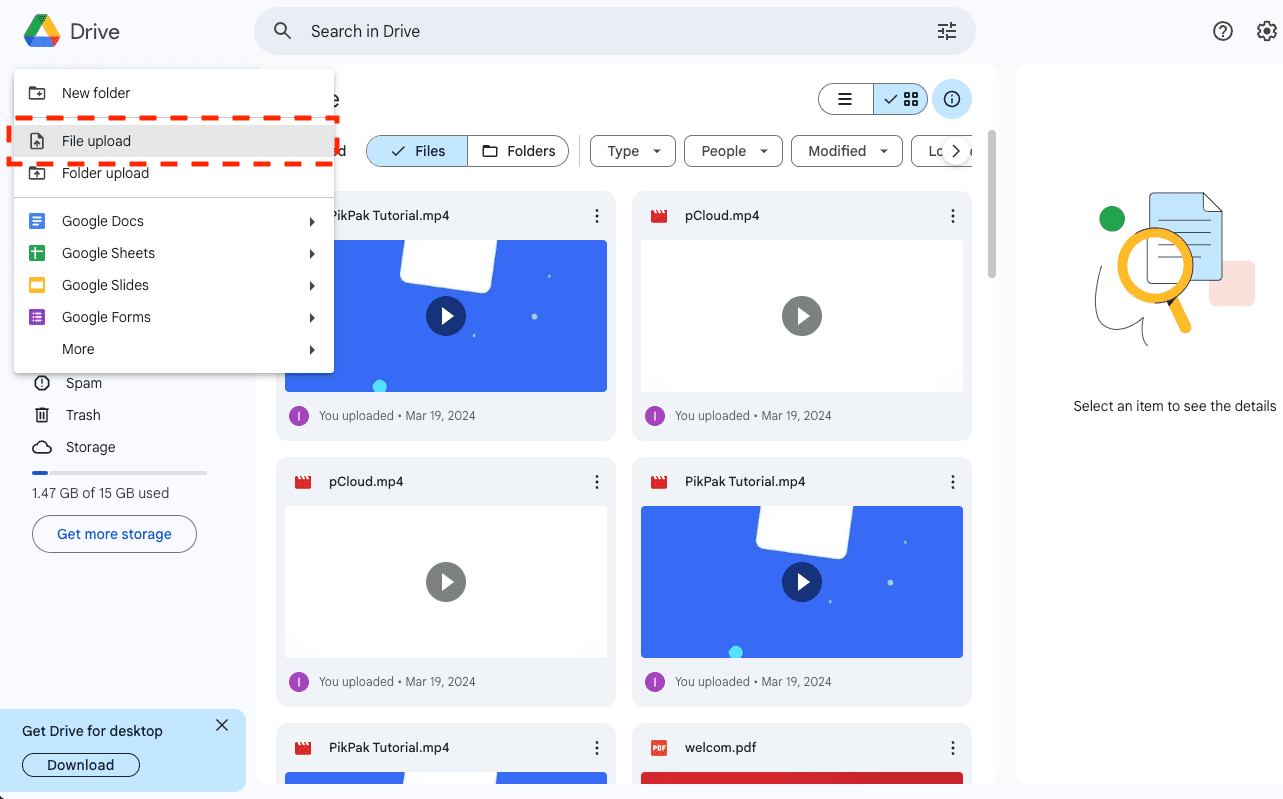
Task: Open more actions for second-row pCloud.mp4
Action: pos(597,482)
